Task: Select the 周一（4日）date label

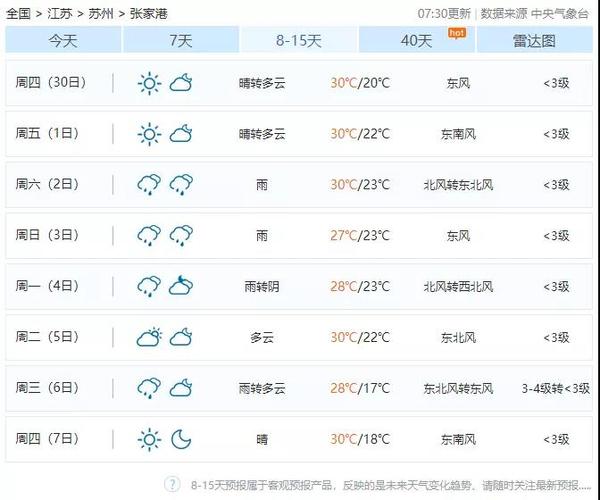Action: tap(47, 286)
